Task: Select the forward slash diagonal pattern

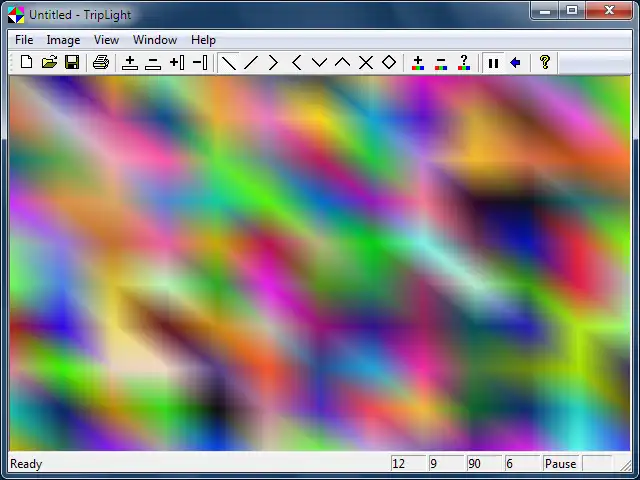Action: click(x=251, y=63)
